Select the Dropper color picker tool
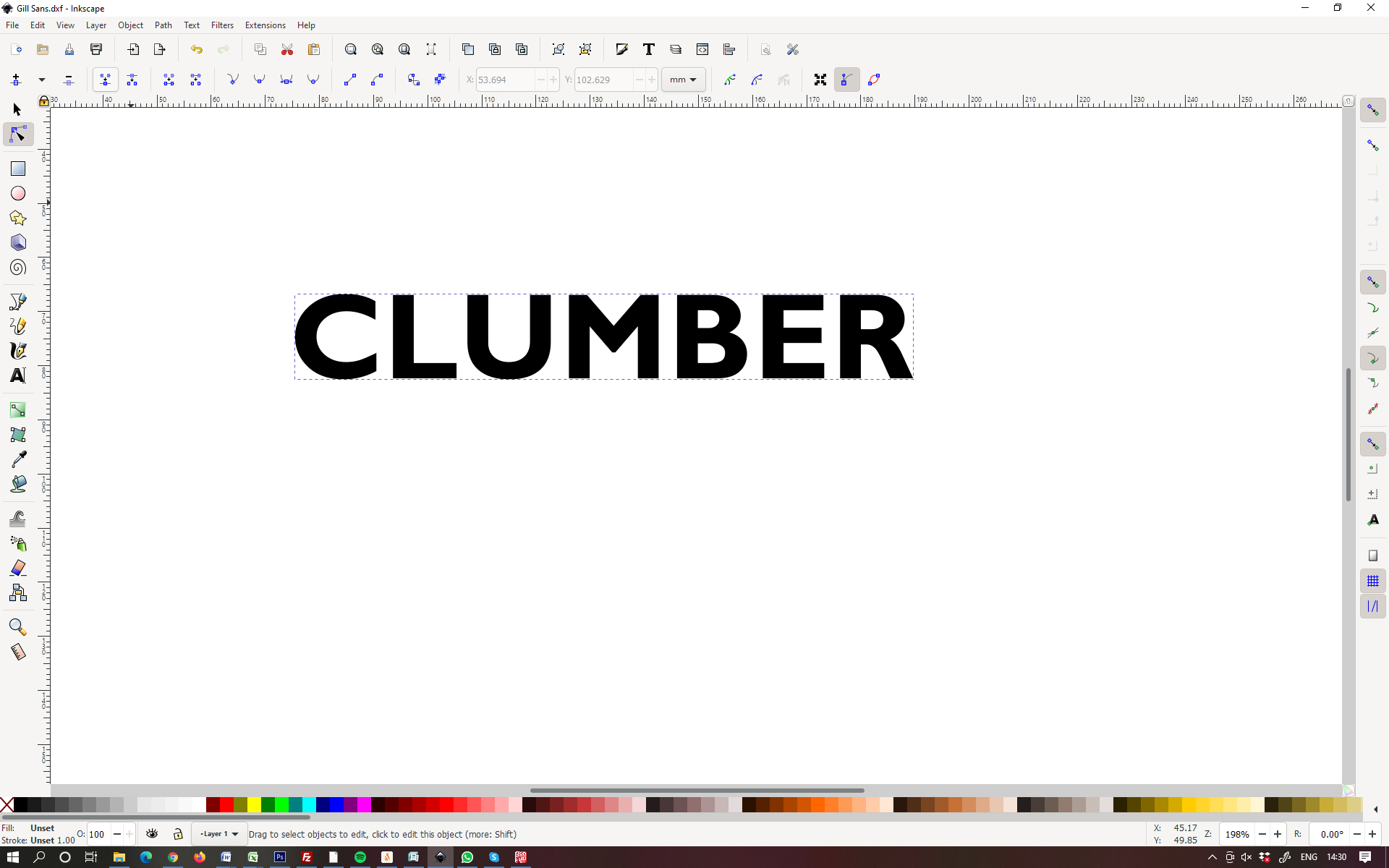The width and height of the screenshot is (1389, 868). 18,459
